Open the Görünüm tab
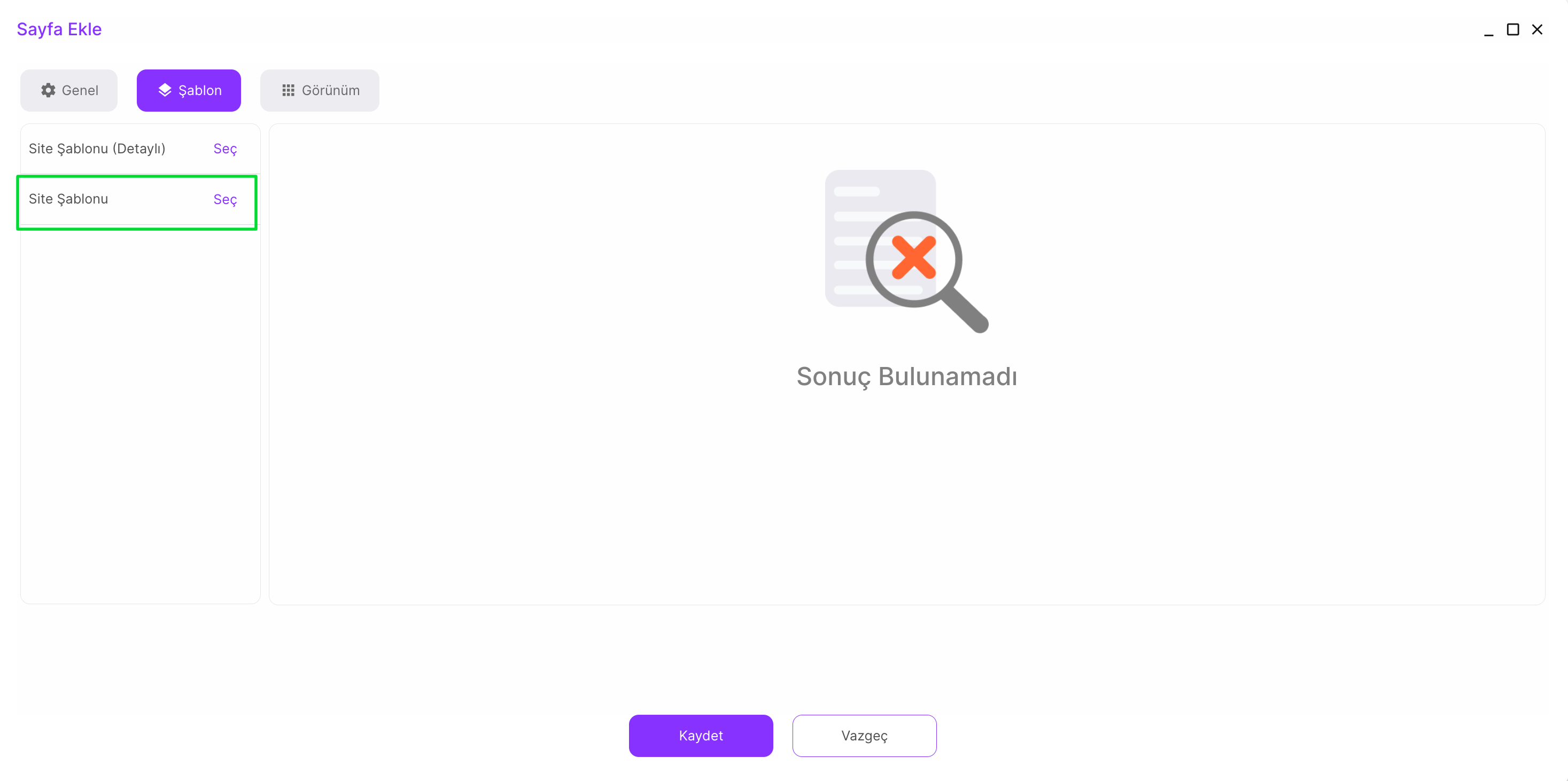The height and width of the screenshot is (781, 1568). [320, 91]
